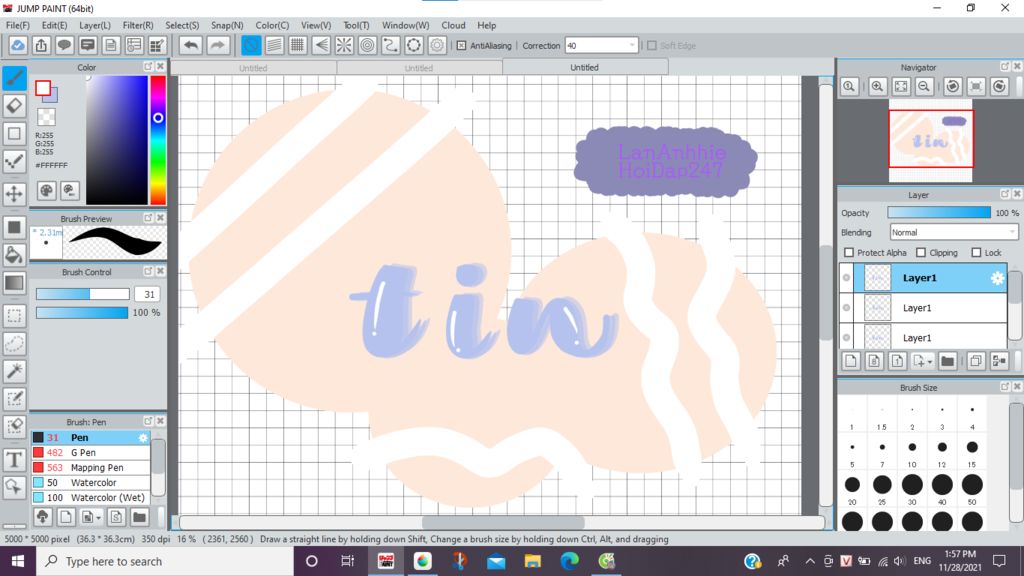
Task: Click the cloud save icon in toolbar
Action: (18, 45)
